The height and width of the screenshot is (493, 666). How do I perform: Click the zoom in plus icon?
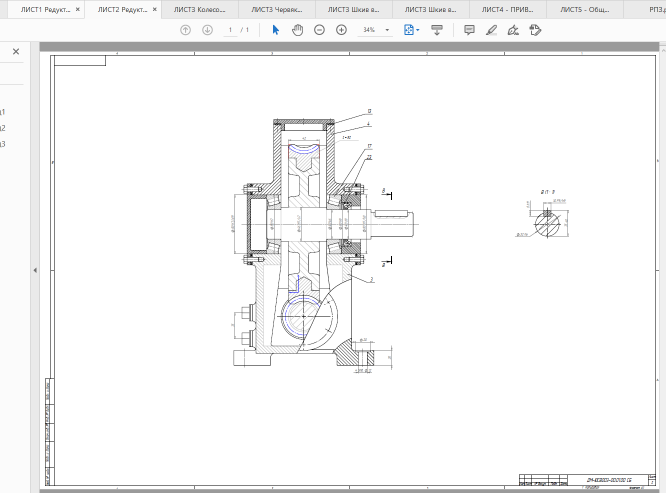(341, 30)
